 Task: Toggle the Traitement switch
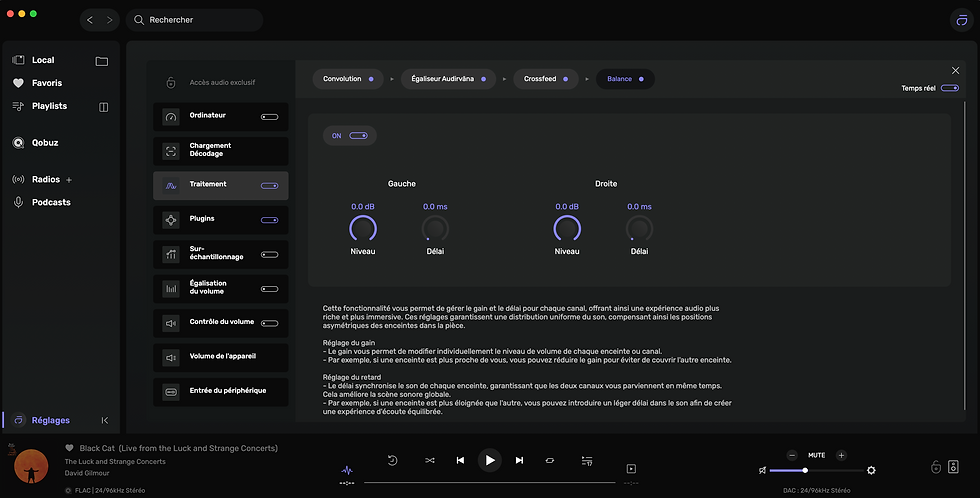point(269,186)
